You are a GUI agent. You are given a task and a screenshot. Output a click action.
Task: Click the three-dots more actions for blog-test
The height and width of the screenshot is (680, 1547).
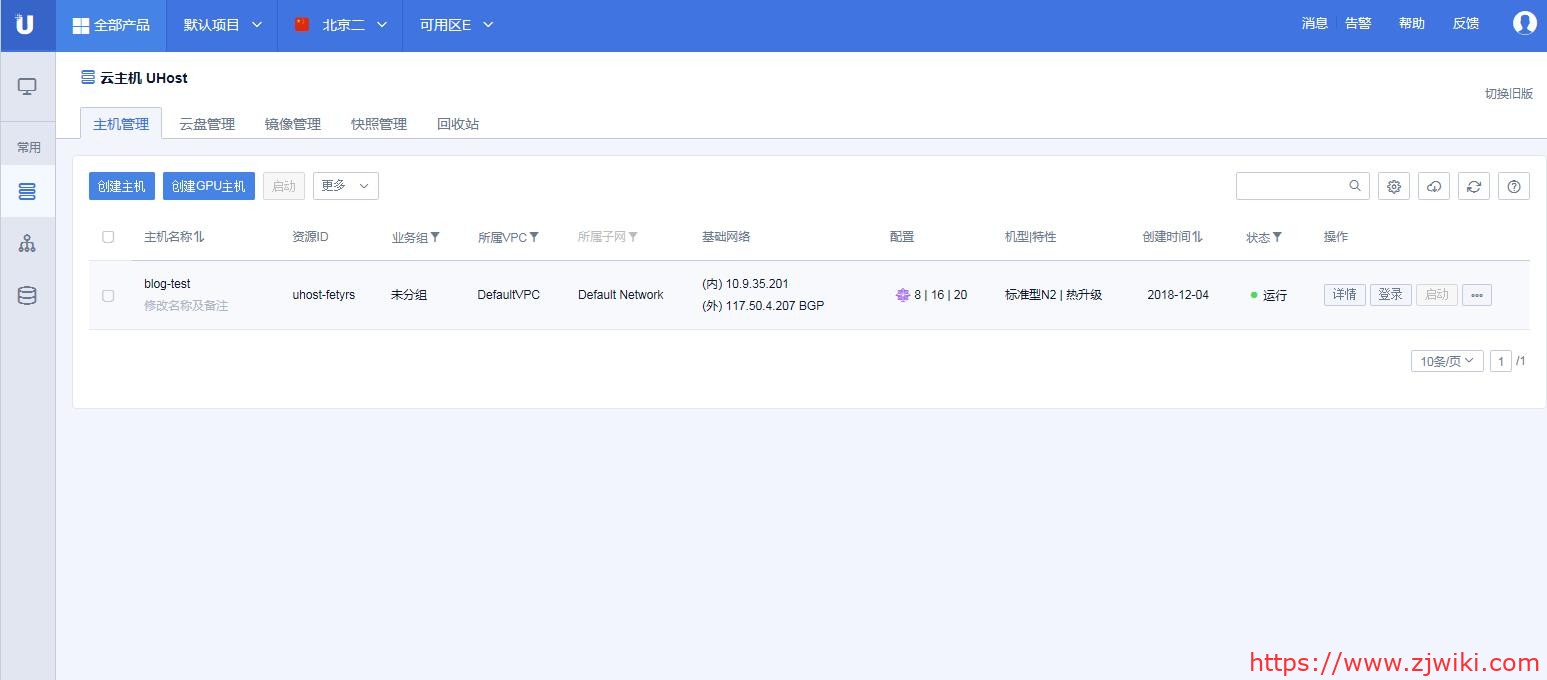pos(1476,295)
